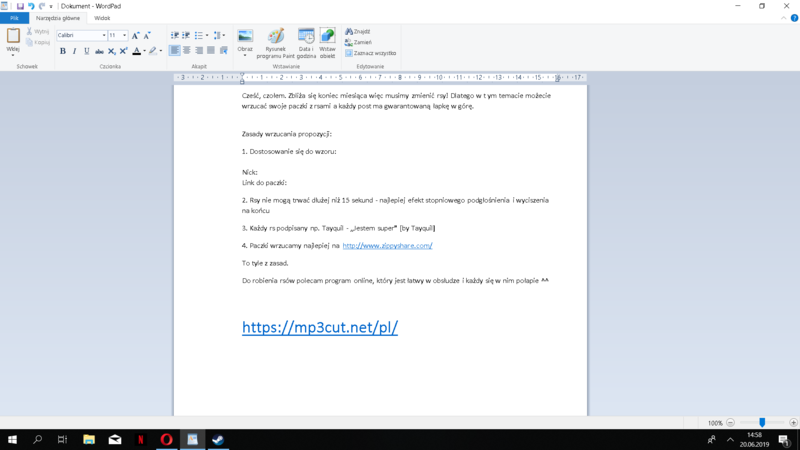Click the "Link do paczki:" line

click(264, 183)
